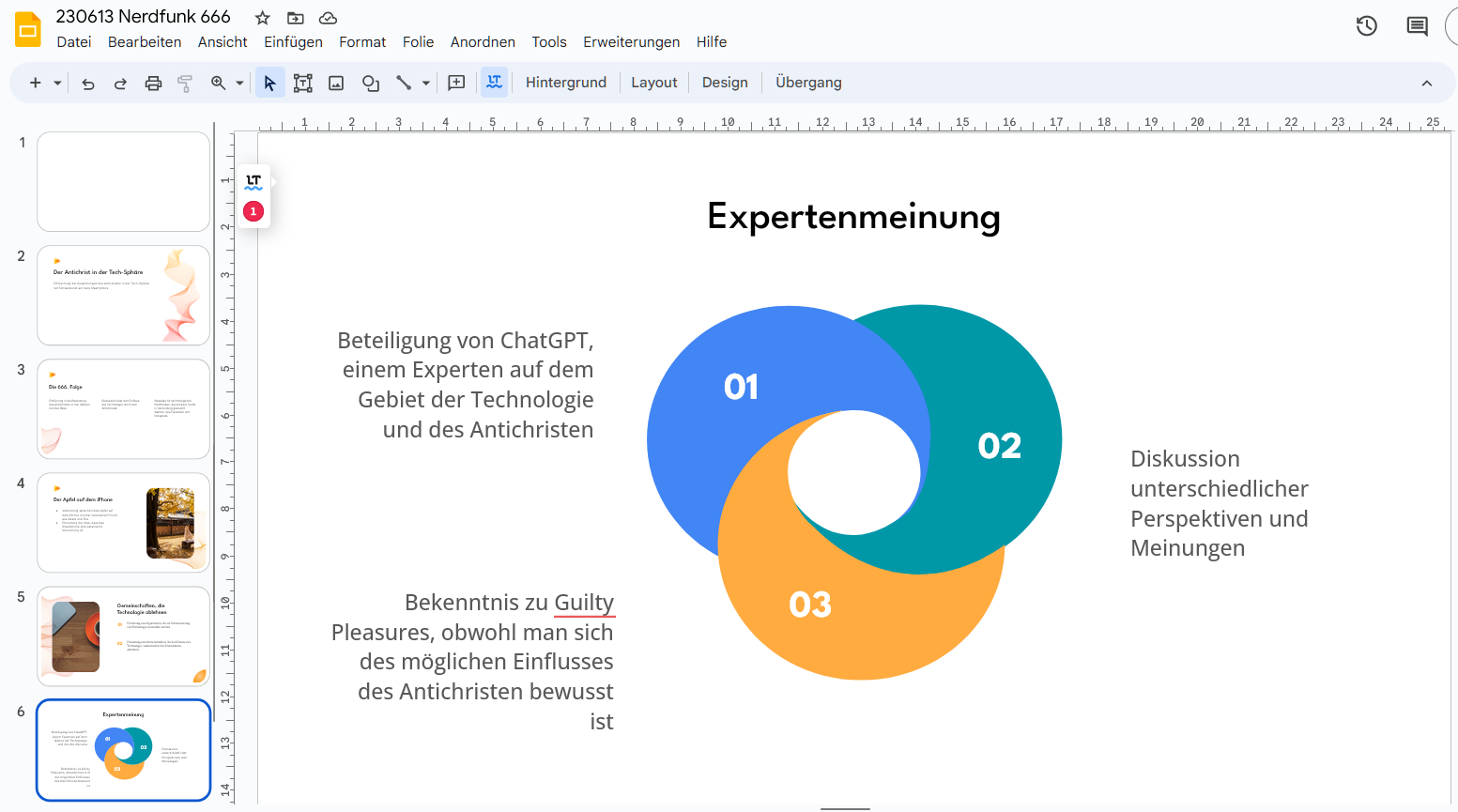Image resolution: width=1458 pixels, height=812 pixels.
Task: Select the Paint format roller tool
Action: 185,84
